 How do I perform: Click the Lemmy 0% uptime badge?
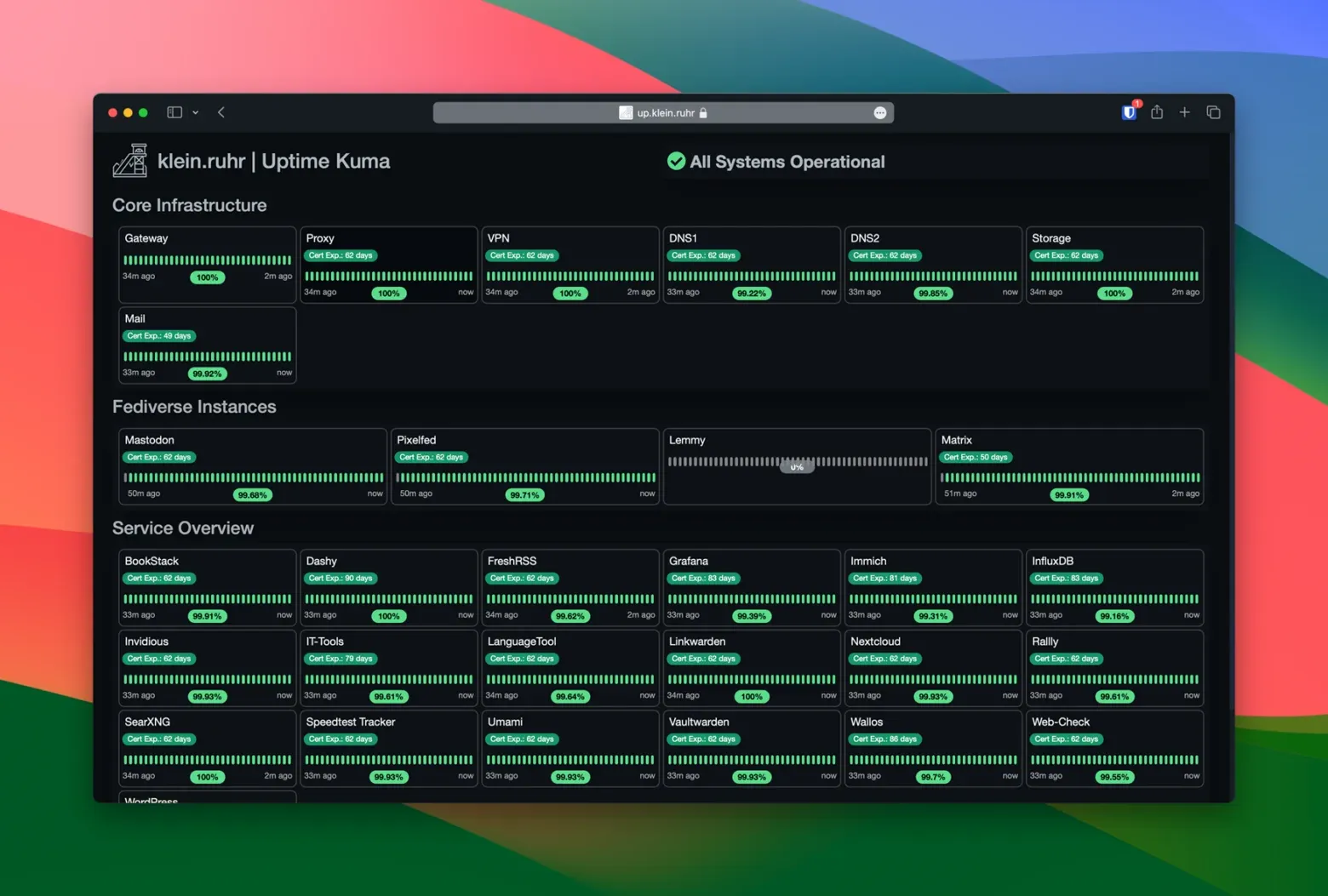(797, 466)
